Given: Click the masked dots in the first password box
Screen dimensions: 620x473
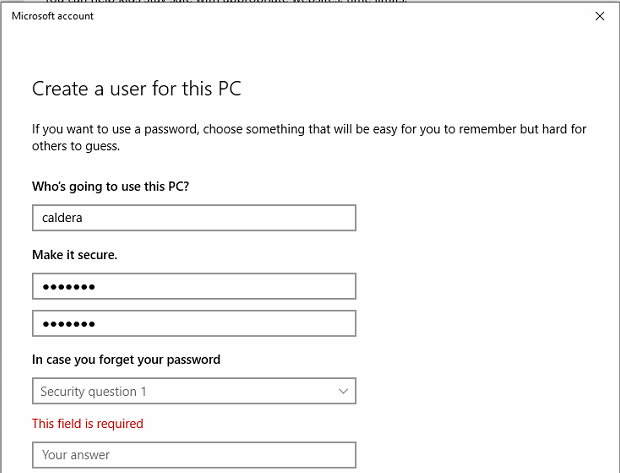Looking at the screenshot, I should pyautogui.click(x=68, y=287).
